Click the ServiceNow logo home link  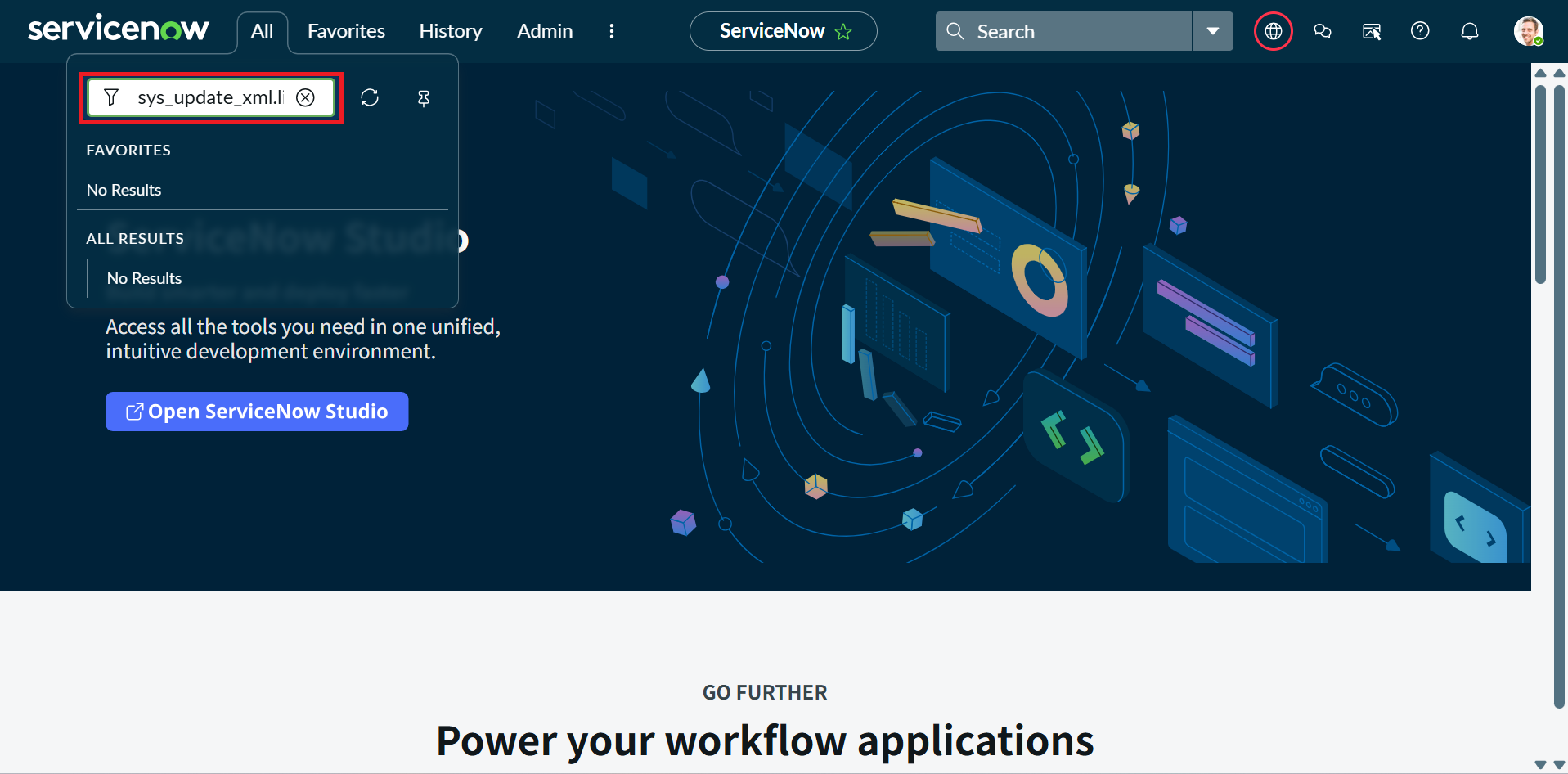tap(119, 29)
